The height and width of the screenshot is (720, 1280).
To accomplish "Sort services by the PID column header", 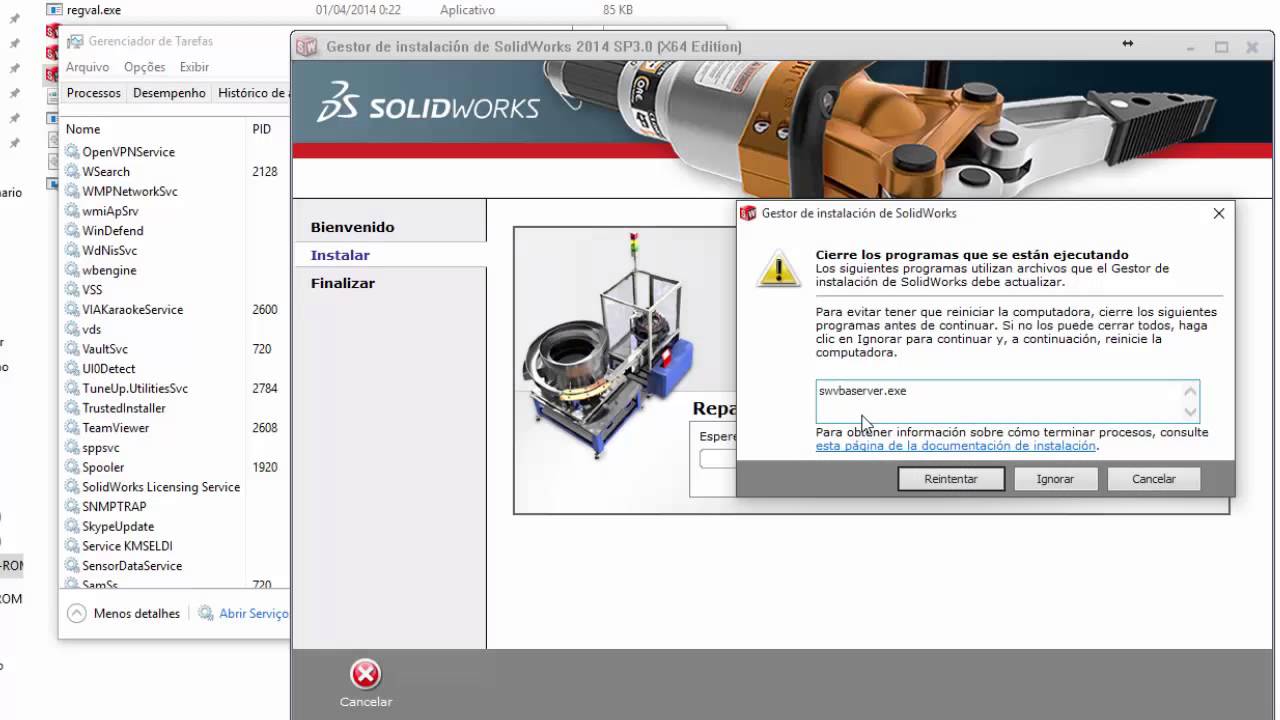I will click(x=262, y=129).
